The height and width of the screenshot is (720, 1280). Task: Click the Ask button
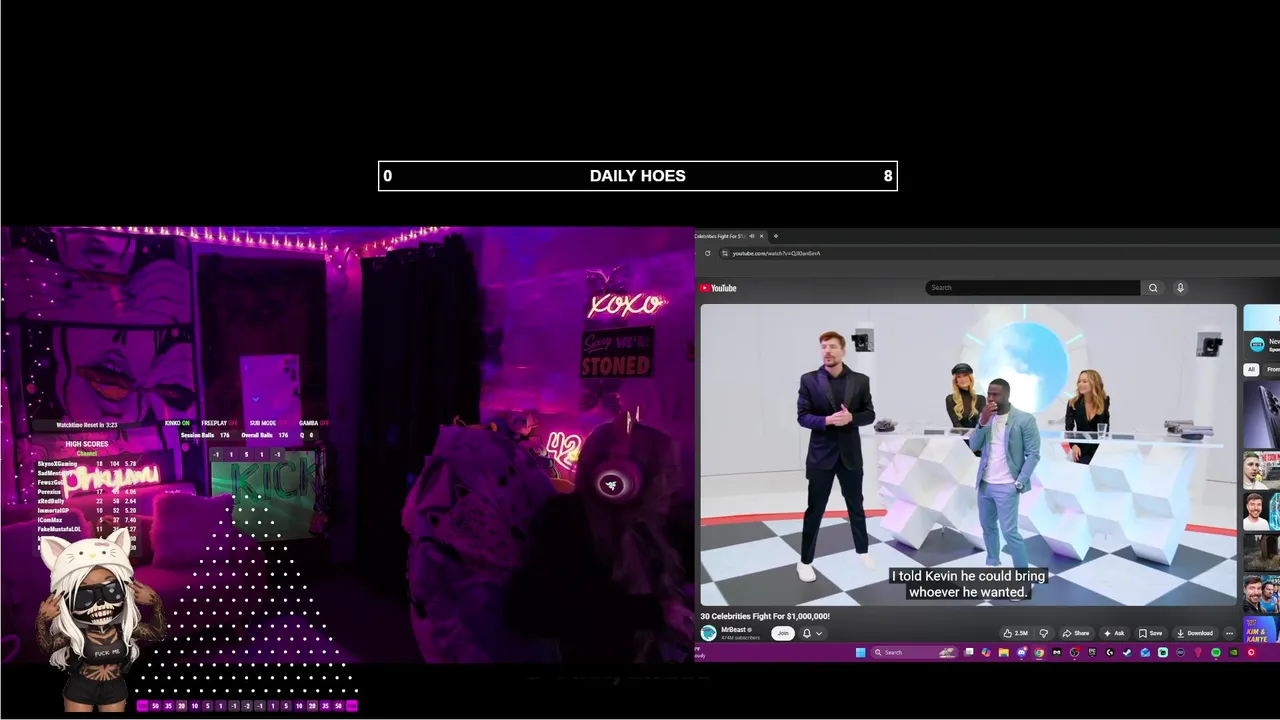[x=1114, y=633]
